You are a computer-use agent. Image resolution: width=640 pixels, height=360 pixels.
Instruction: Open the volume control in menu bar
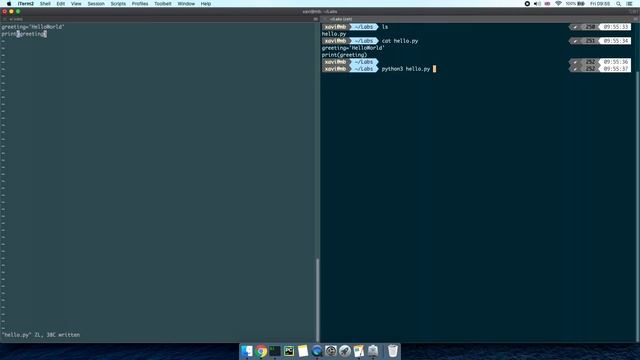pos(537,4)
